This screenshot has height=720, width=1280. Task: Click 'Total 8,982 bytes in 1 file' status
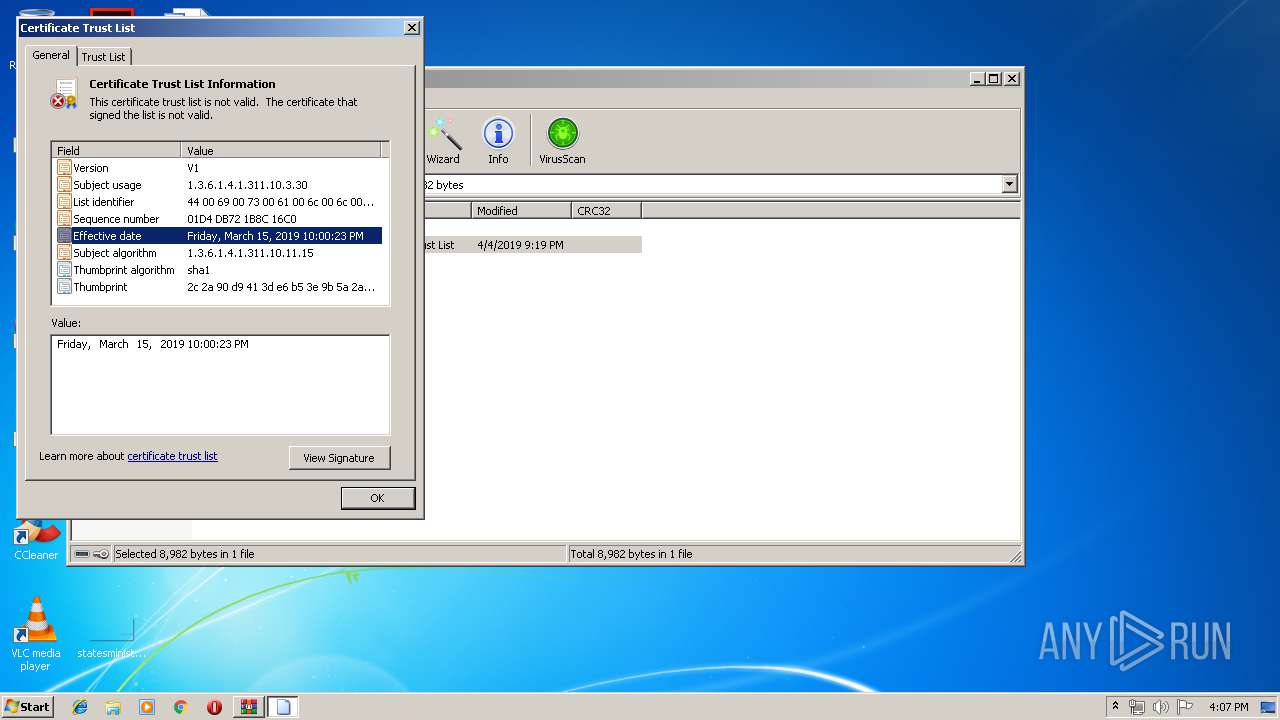point(630,554)
